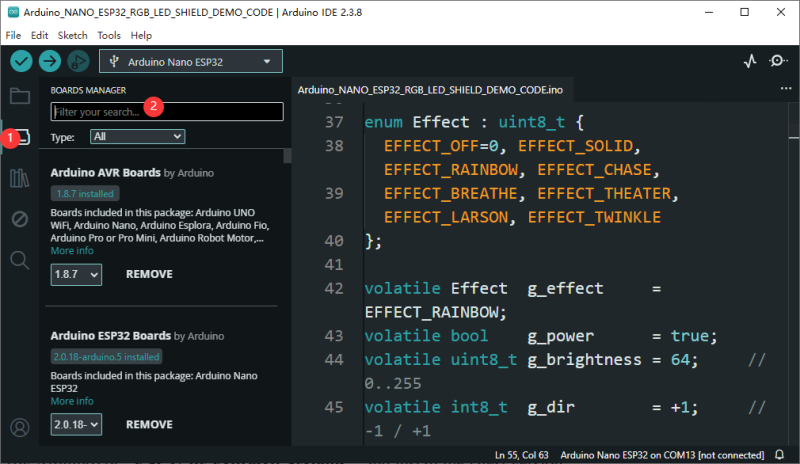The height and width of the screenshot is (464, 800).
Task: Open the Tools menu
Action: (109, 35)
